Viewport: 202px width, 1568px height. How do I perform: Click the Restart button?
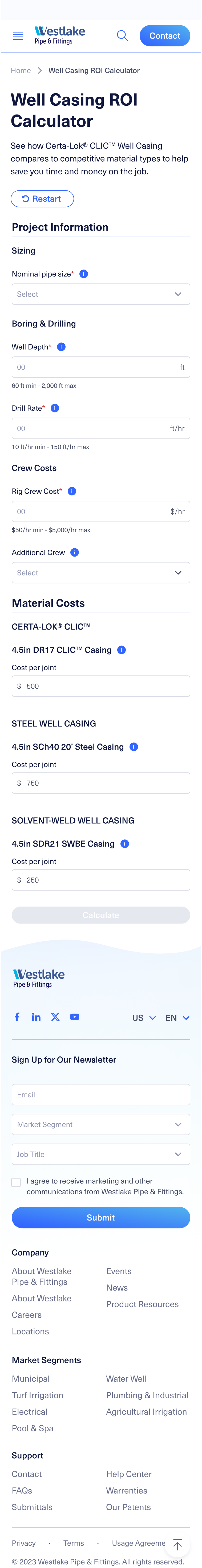pos(42,198)
